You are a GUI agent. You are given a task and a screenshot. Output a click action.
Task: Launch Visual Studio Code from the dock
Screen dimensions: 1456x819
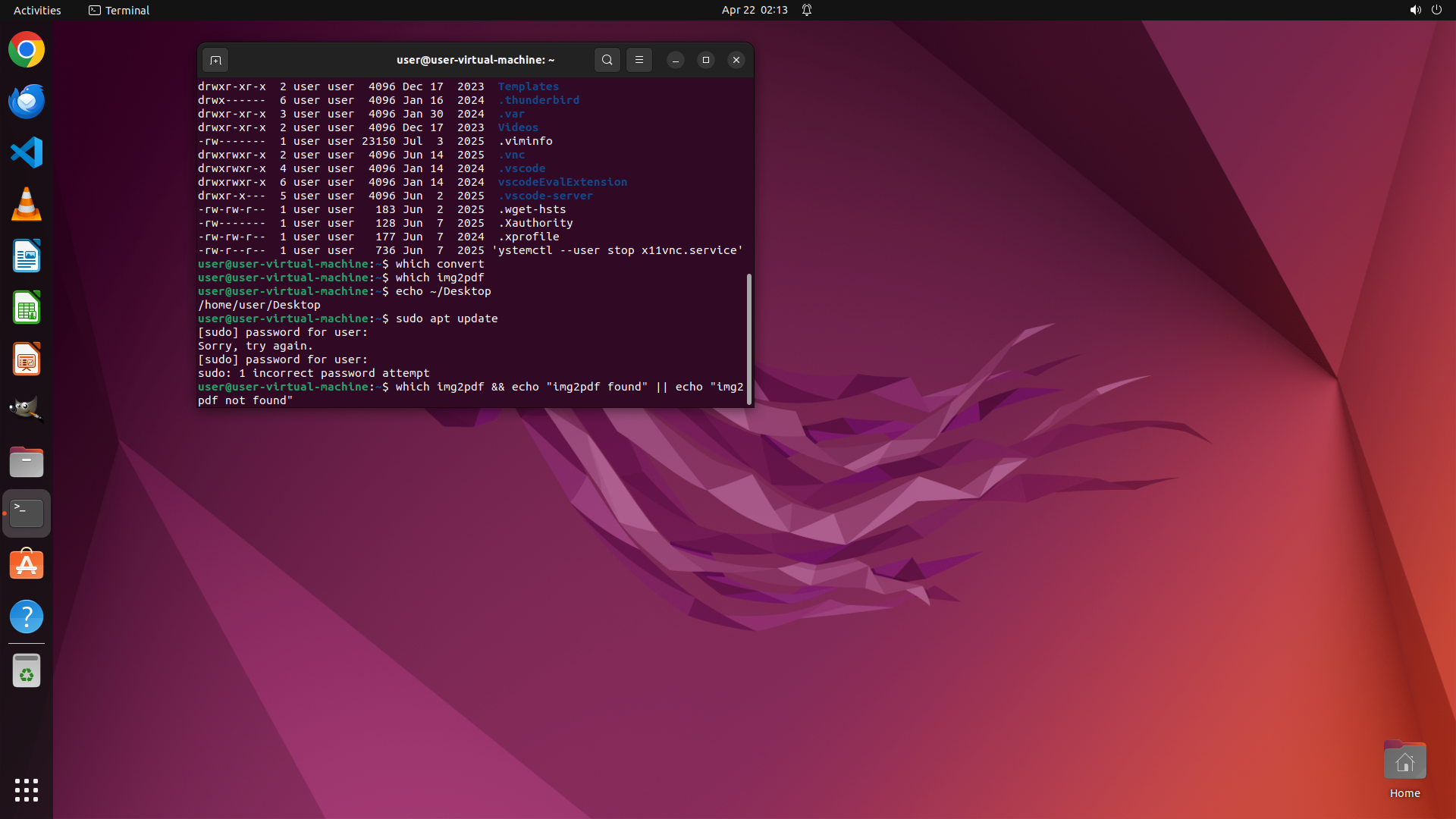coord(27,153)
